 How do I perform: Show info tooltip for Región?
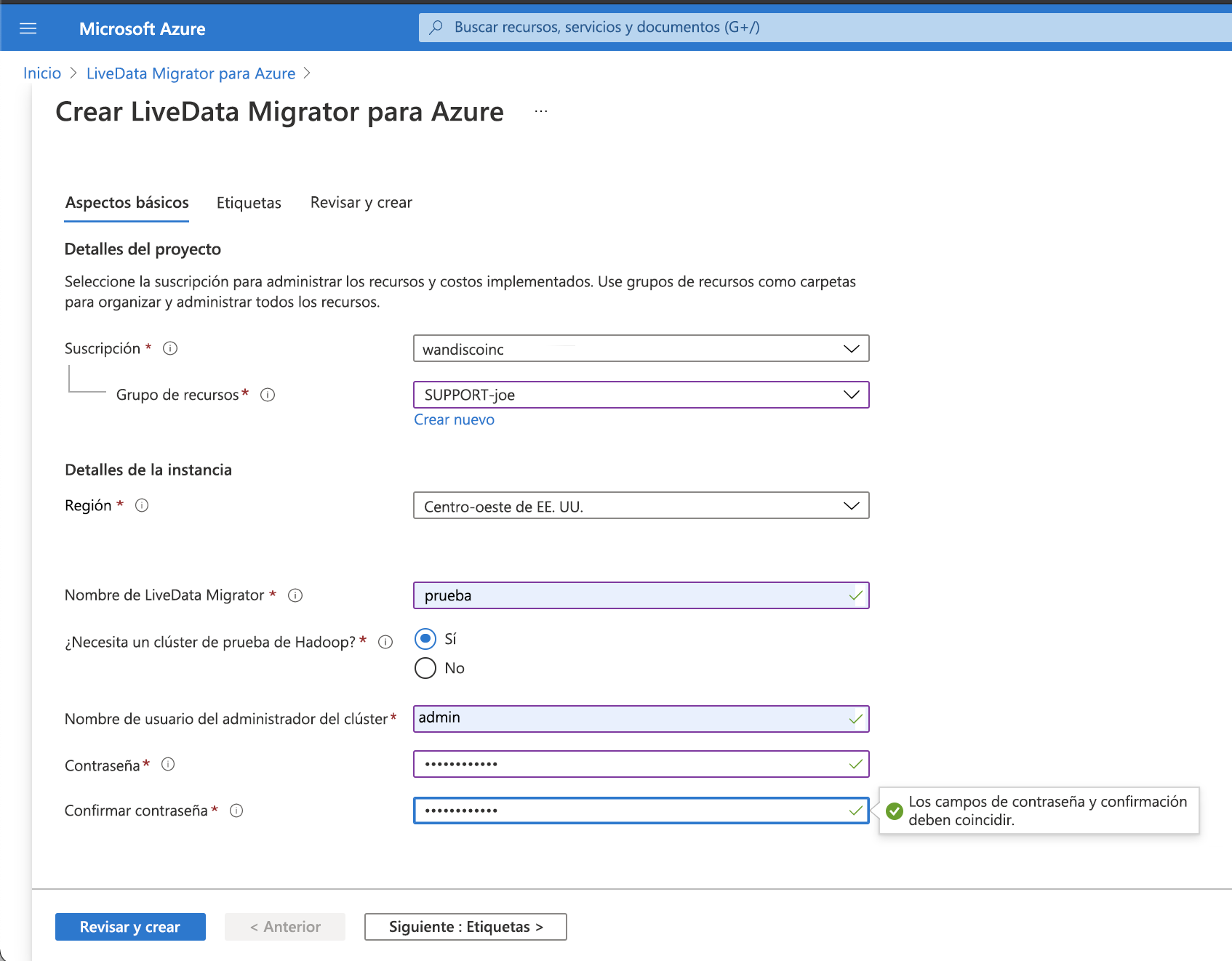[x=142, y=505]
